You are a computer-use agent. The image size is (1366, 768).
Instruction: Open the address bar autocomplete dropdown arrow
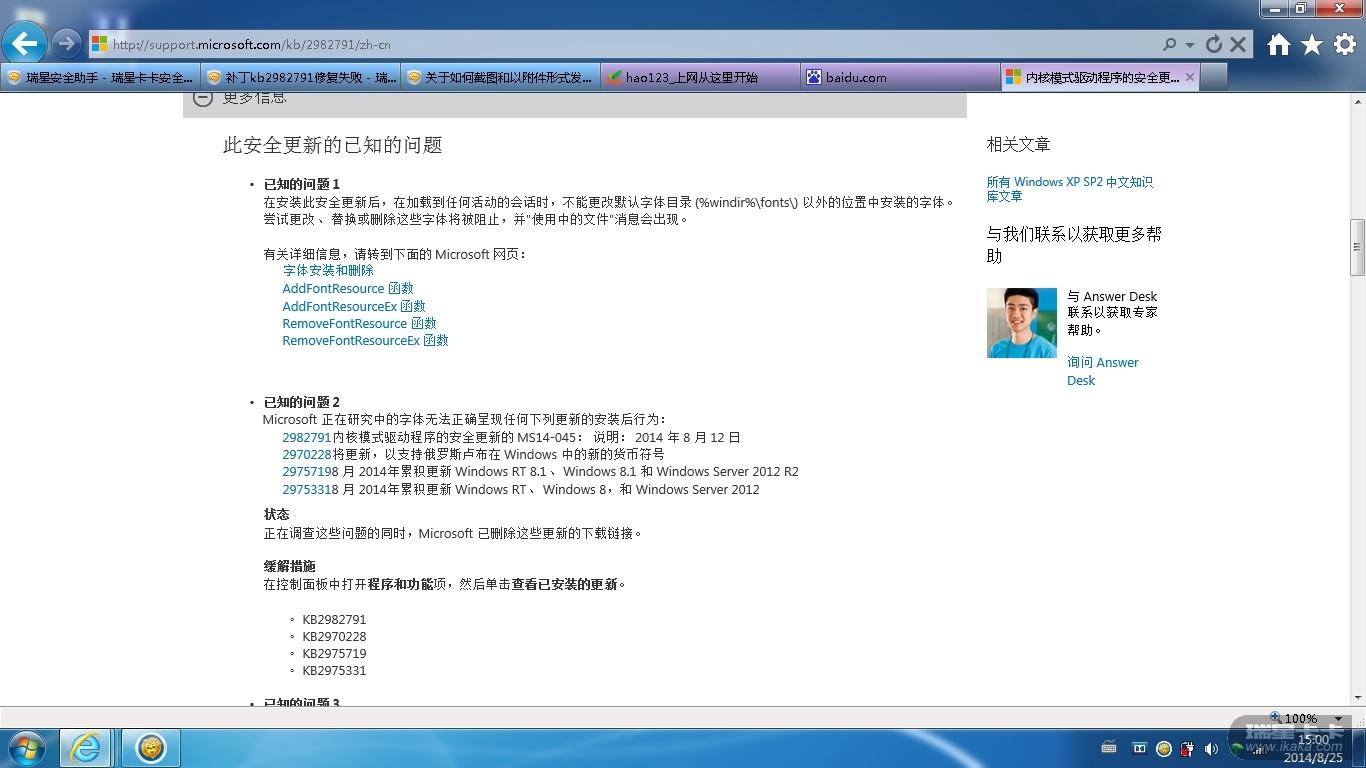tap(1190, 45)
